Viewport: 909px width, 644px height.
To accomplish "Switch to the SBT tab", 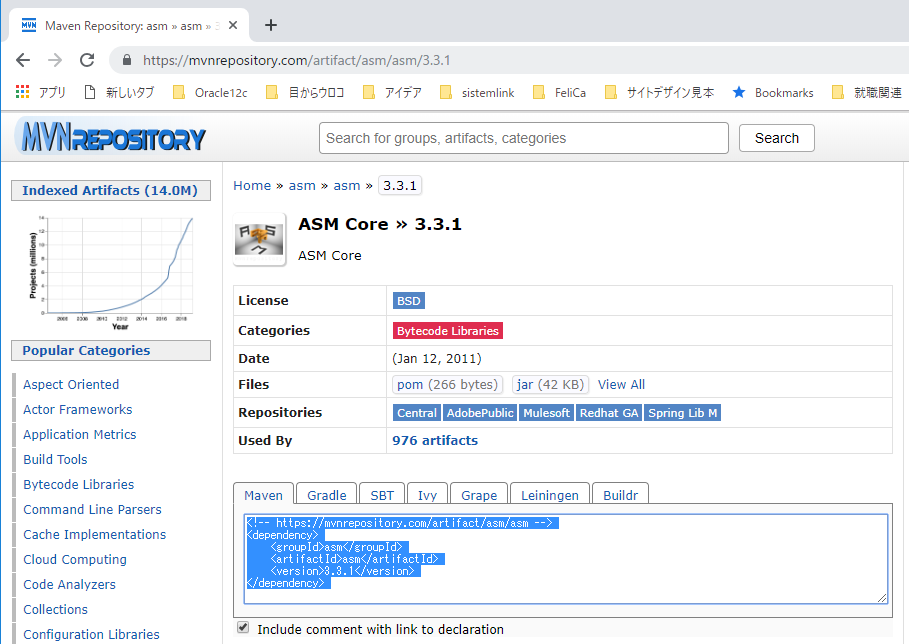I will [382, 495].
